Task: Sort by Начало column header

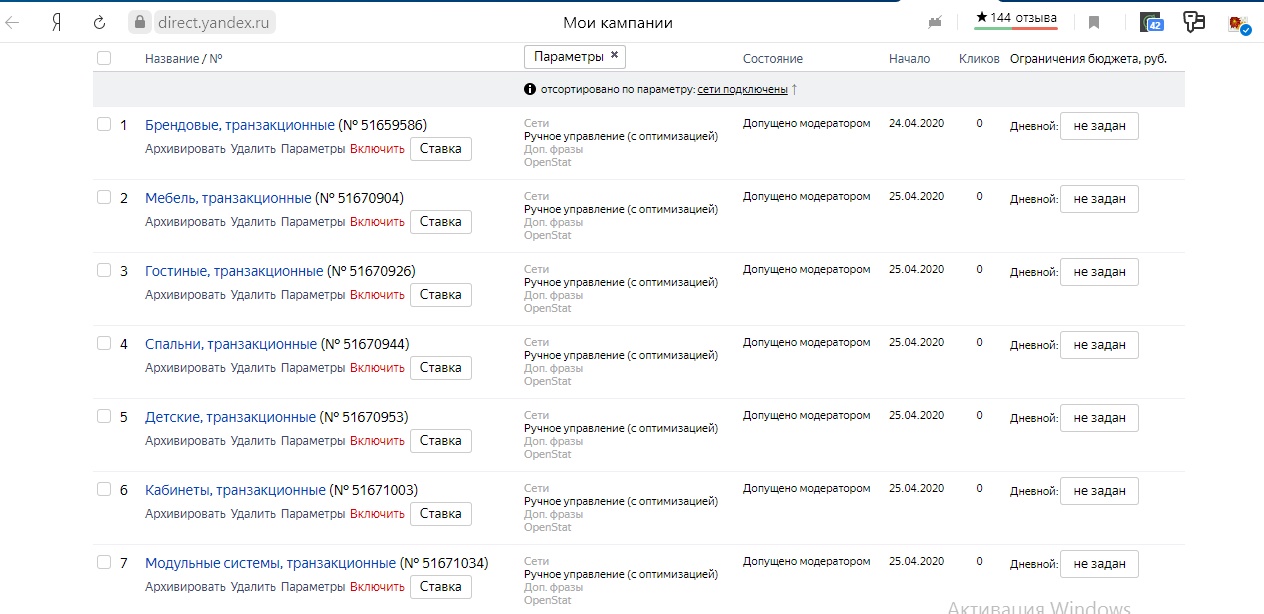Action: [909, 58]
